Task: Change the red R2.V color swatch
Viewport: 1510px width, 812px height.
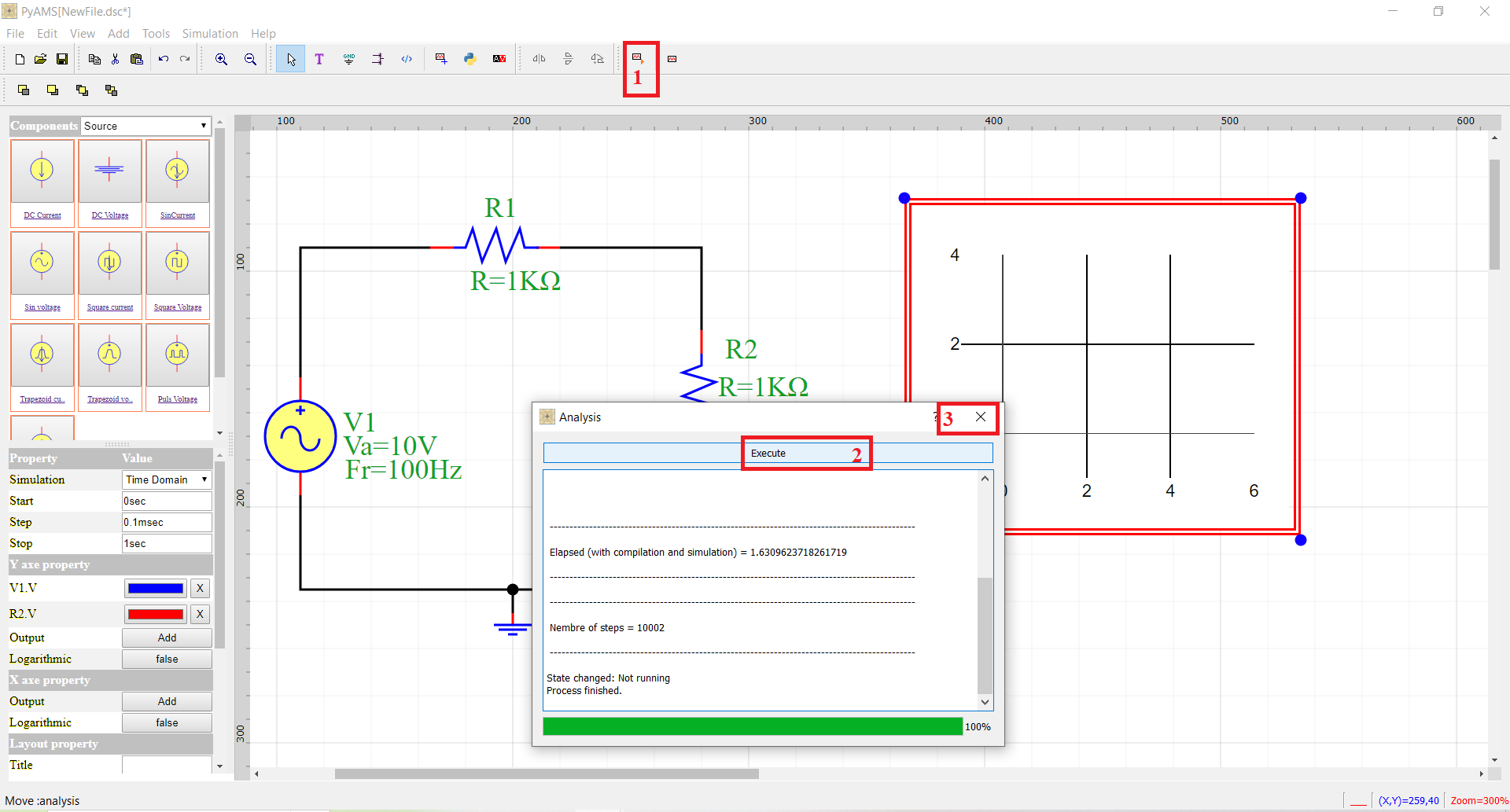Action: click(x=156, y=614)
